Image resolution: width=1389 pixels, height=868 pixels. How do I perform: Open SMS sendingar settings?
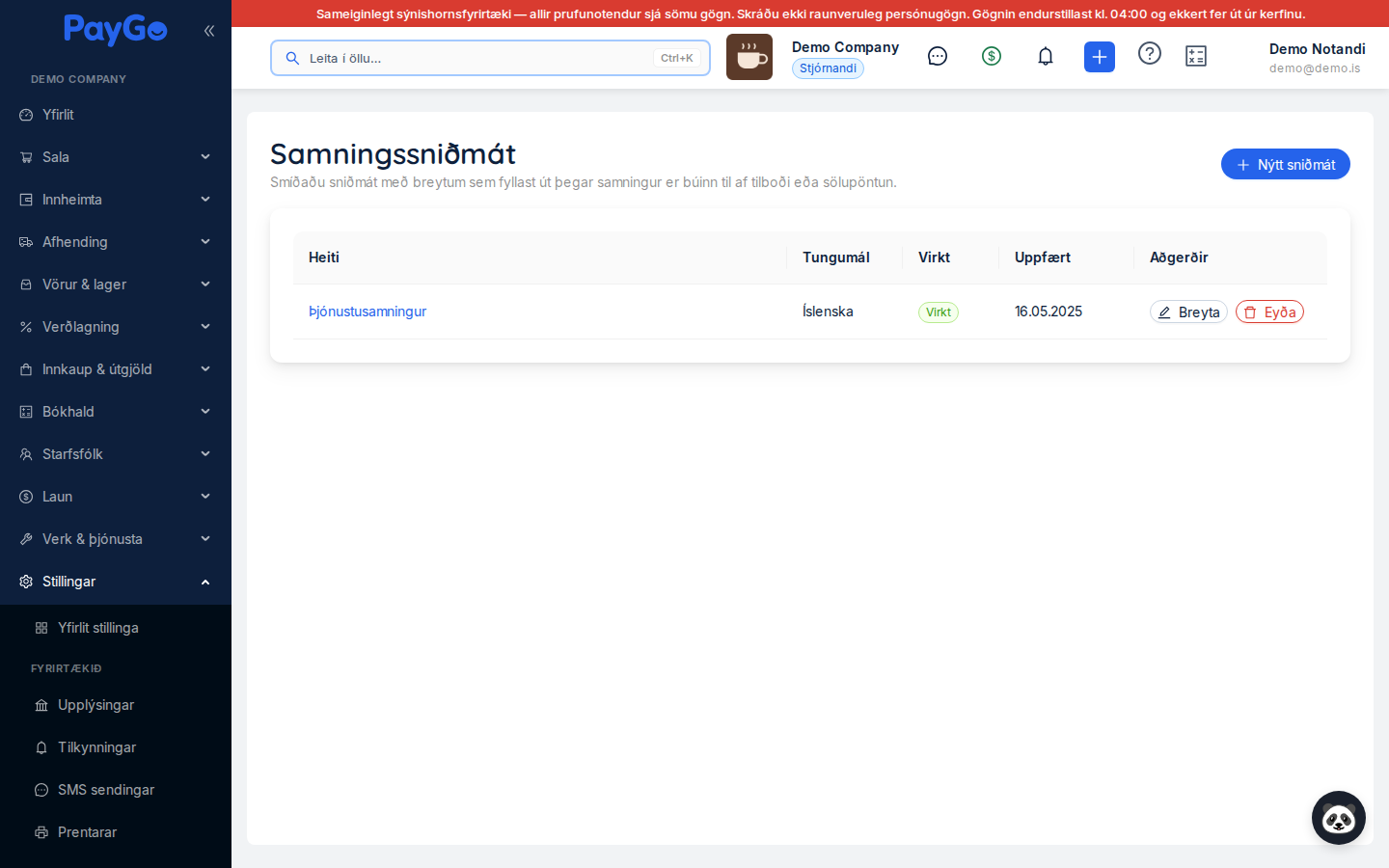(x=116, y=790)
